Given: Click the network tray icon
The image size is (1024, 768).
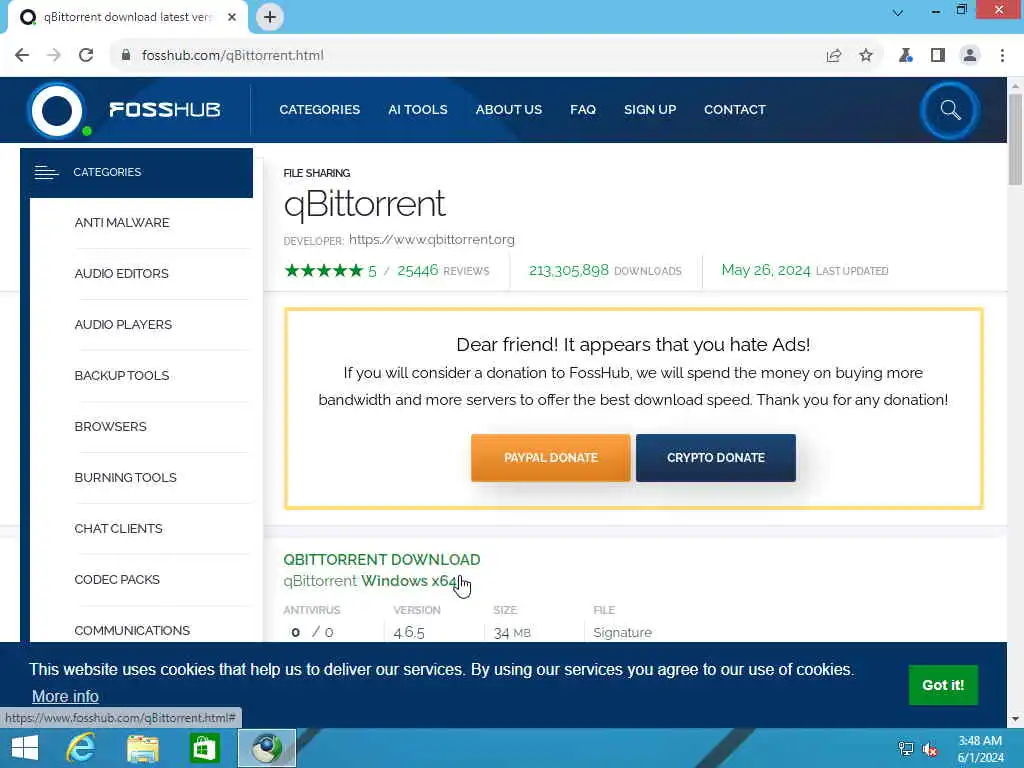Looking at the screenshot, I should click(x=906, y=748).
